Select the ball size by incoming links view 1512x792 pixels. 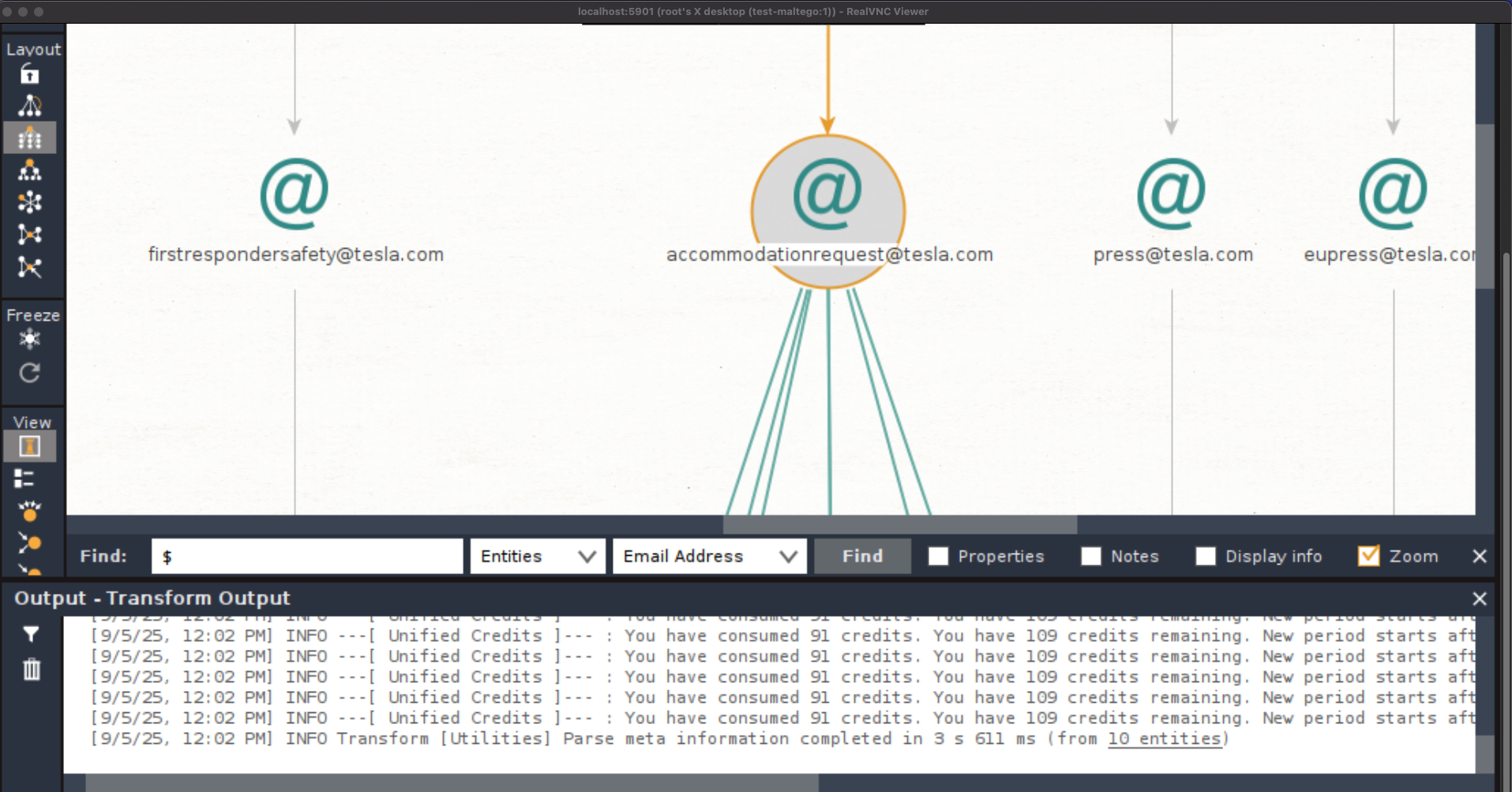point(29,542)
